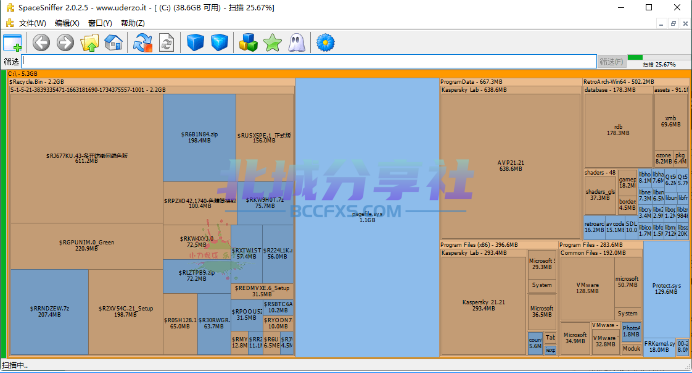Open the 窗口(Y) menu
This screenshot has height=373, width=692.
(100, 23)
